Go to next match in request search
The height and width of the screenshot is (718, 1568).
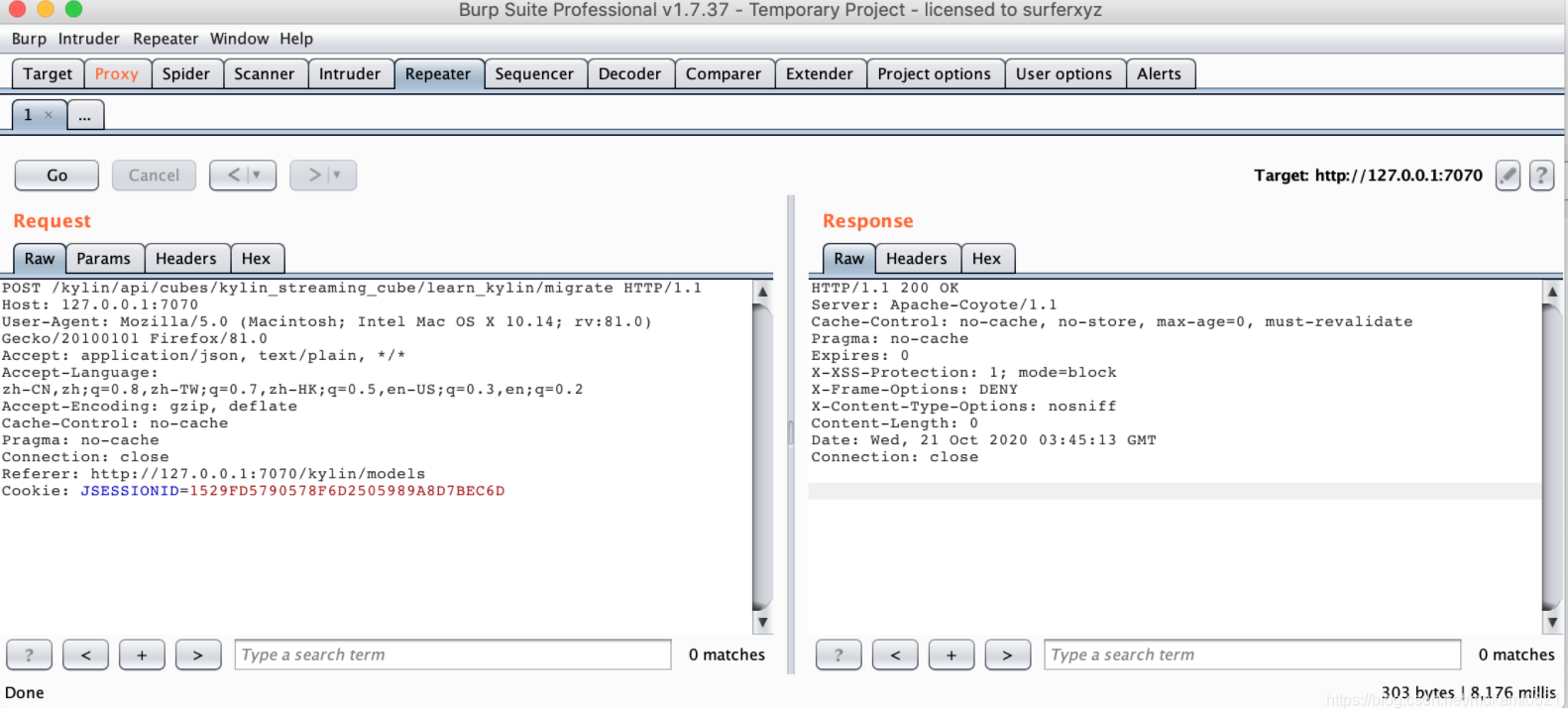pos(198,655)
